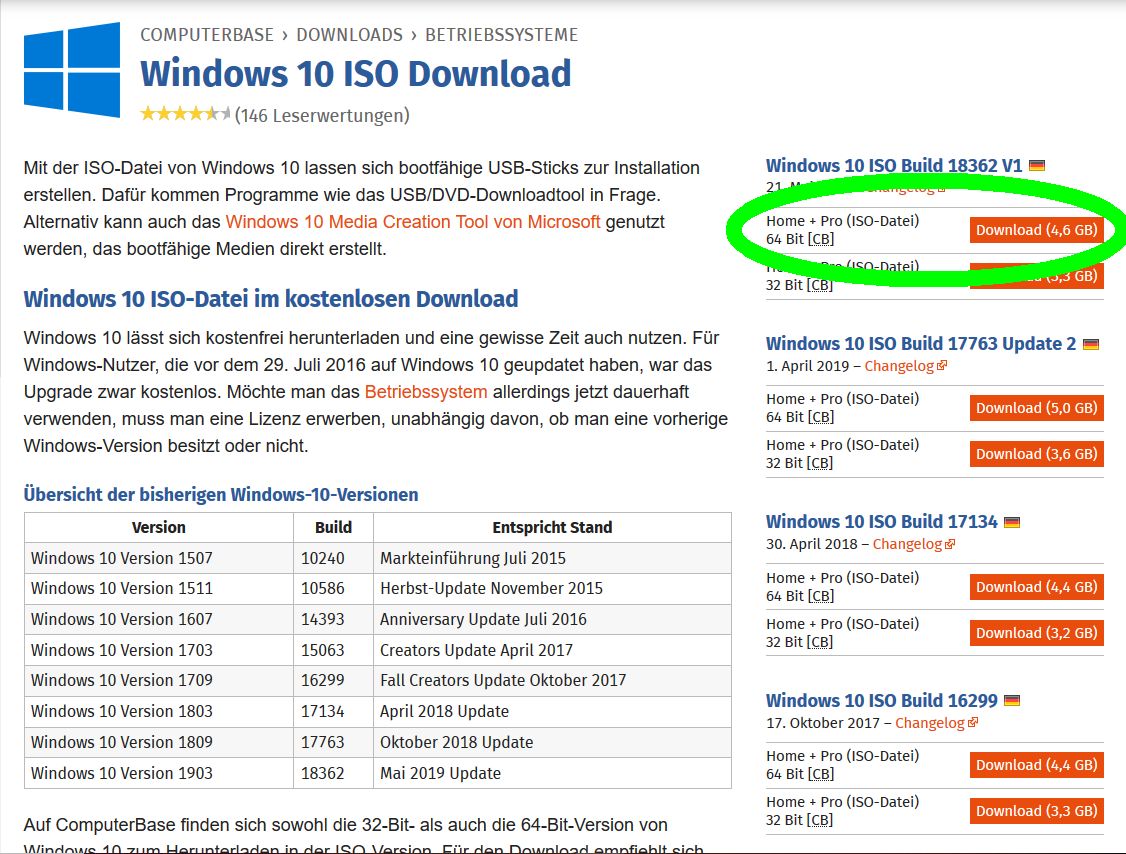The image size is (1126, 854).
Task: Open Windows 10 Media Creation Tool link
Action: [413, 222]
